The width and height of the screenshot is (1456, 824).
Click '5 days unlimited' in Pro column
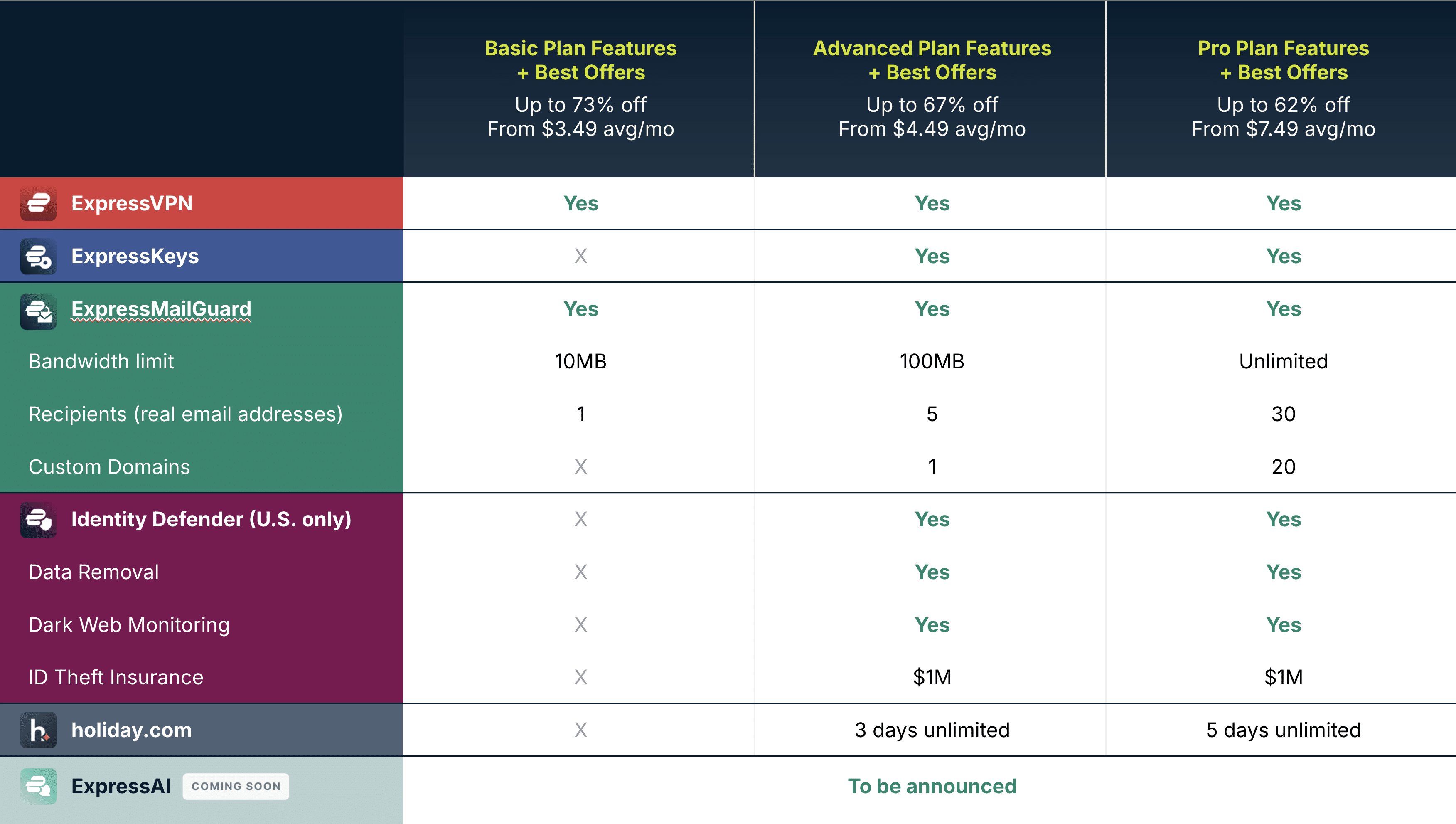[1283, 730]
